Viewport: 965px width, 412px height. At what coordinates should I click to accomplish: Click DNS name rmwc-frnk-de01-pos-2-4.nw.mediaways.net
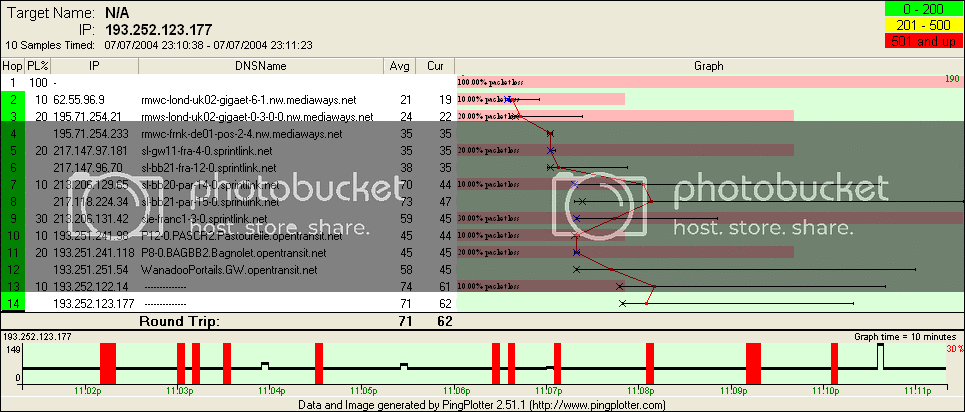pos(242,134)
